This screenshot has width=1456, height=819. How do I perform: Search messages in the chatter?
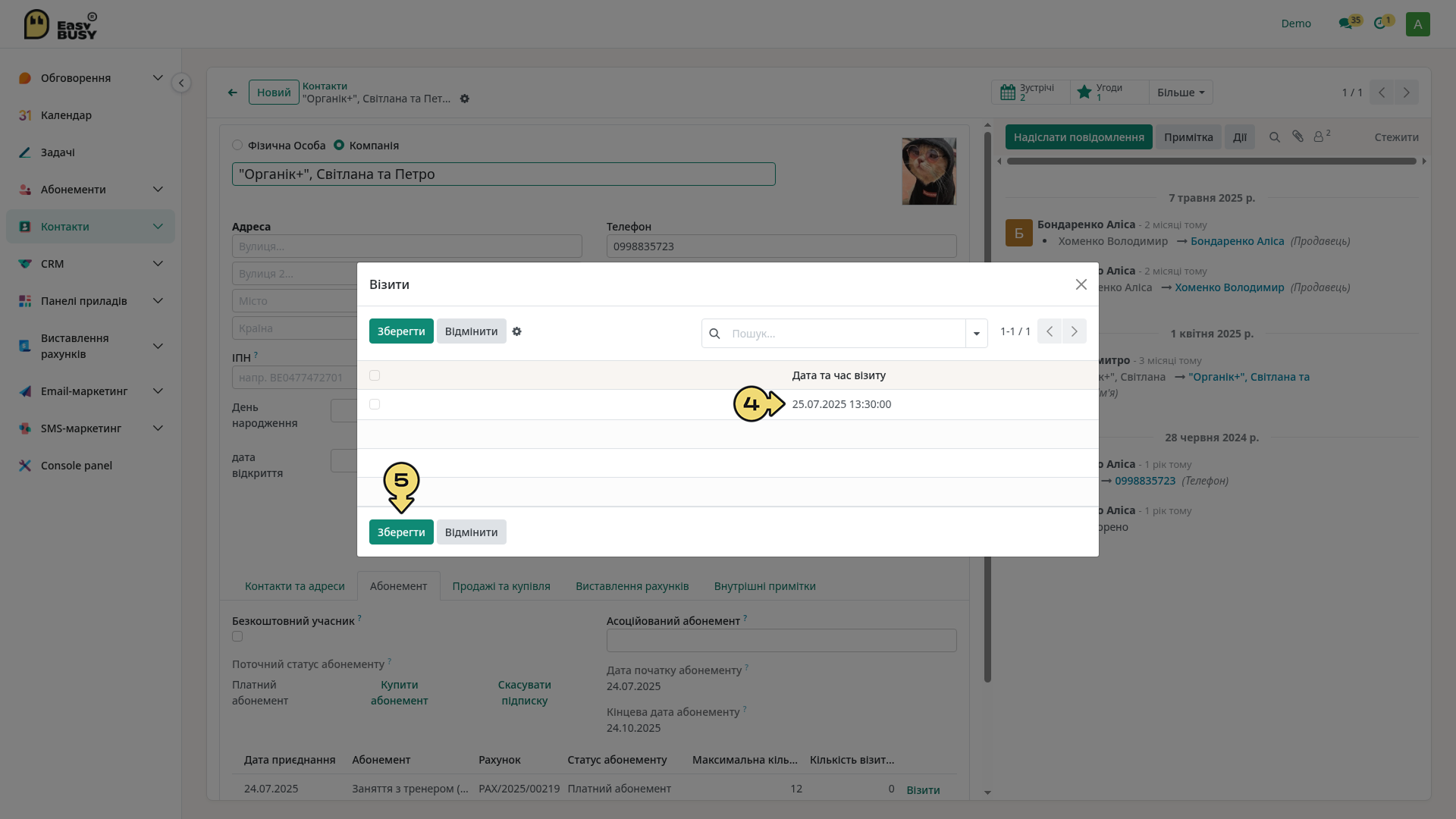coord(1275,137)
